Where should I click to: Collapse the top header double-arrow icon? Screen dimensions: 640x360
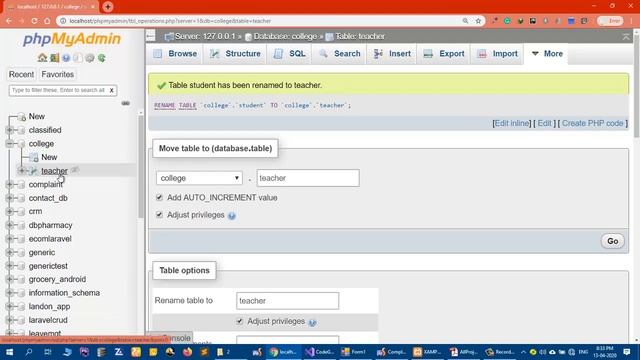point(626,37)
